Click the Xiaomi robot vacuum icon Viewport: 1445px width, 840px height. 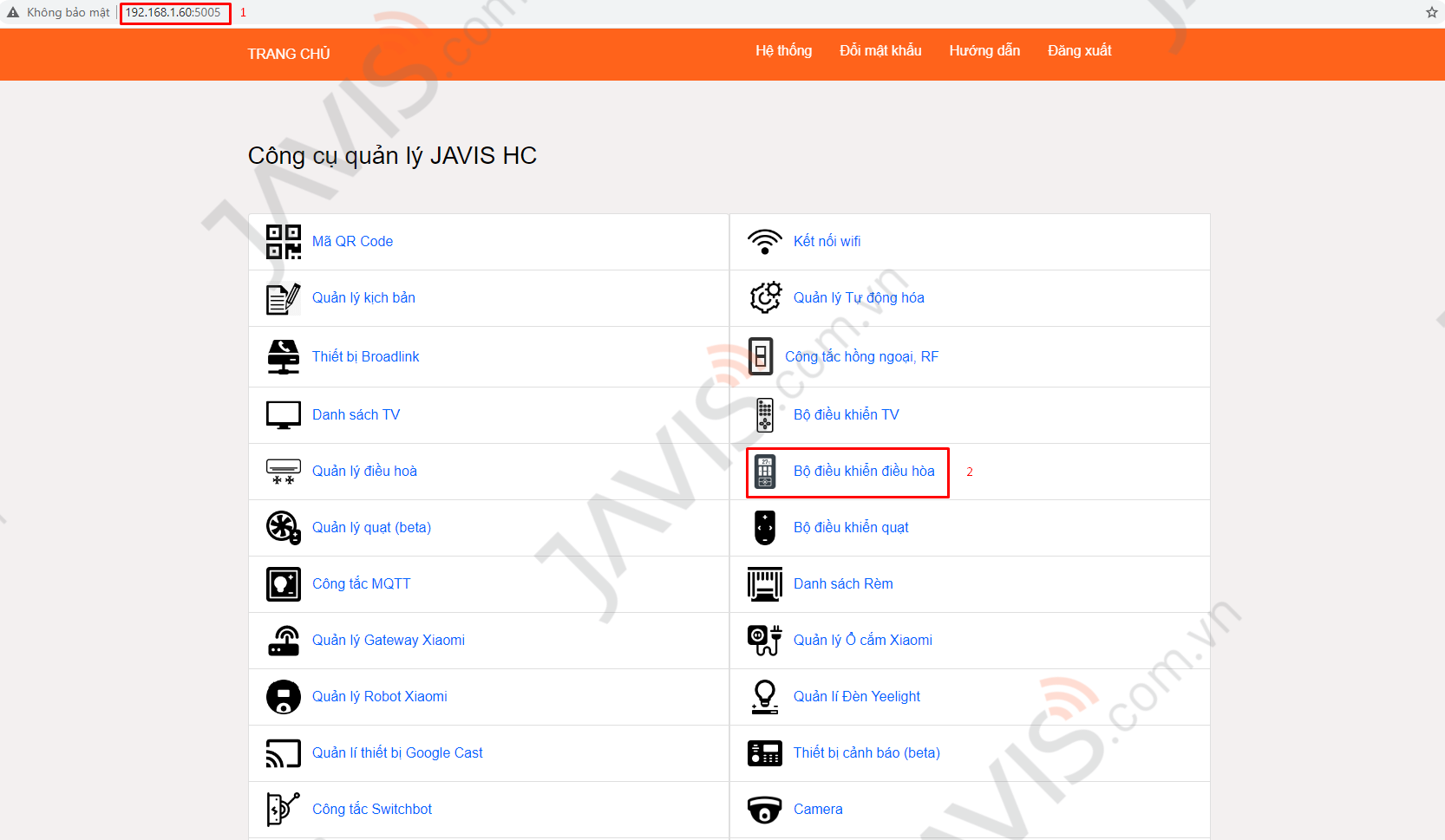284,697
